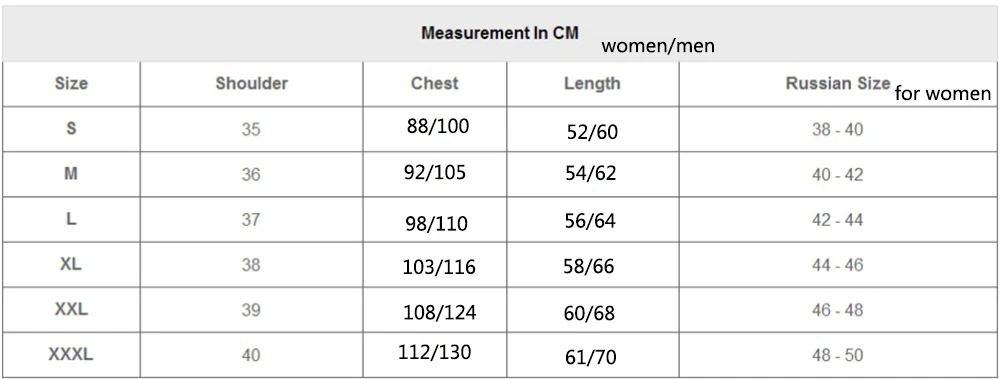Select the XXXL size row label
The height and width of the screenshot is (379, 1000).
pyautogui.click(x=71, y=354)
